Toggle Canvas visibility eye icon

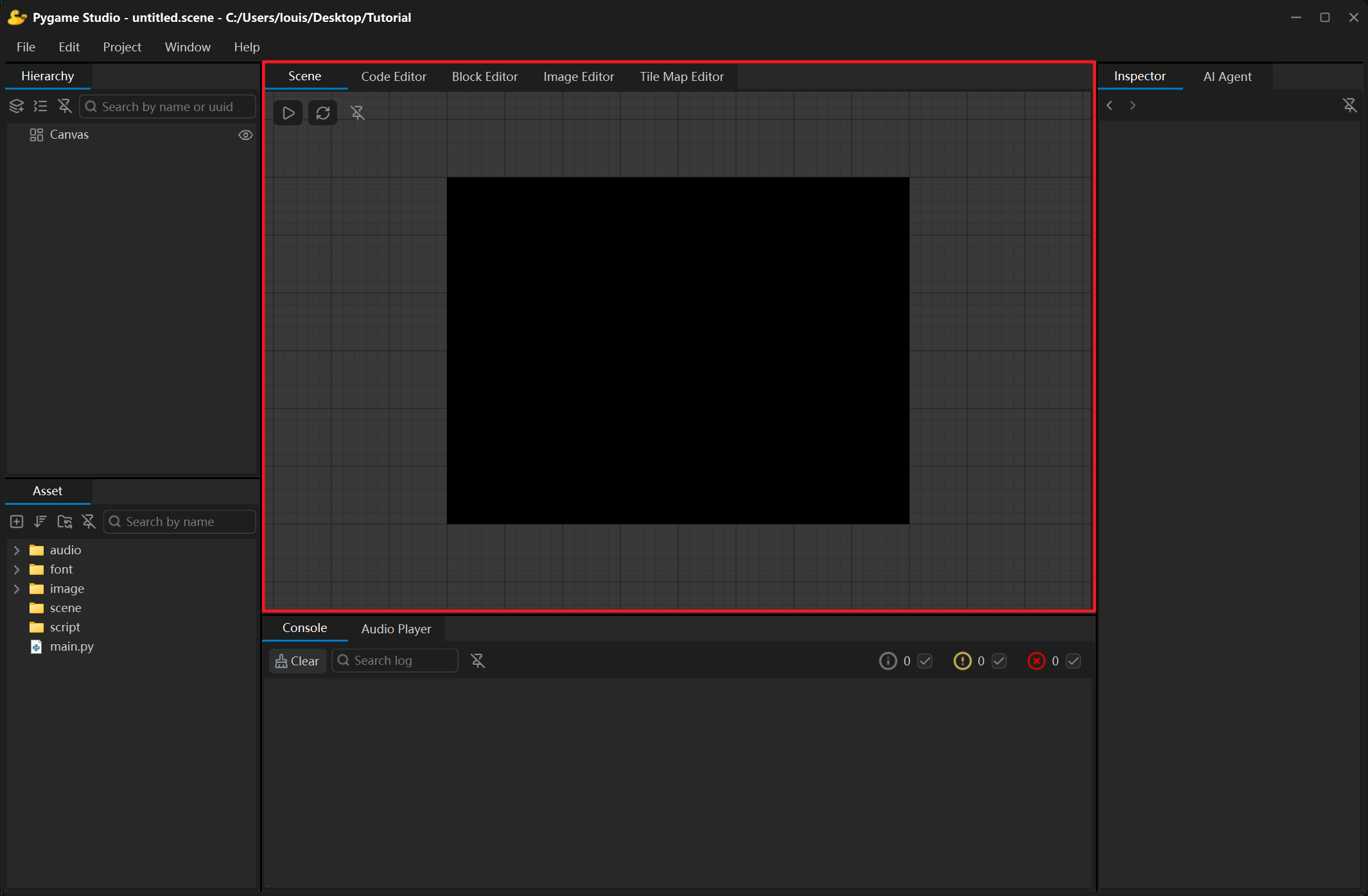click(x=245, y=135)
